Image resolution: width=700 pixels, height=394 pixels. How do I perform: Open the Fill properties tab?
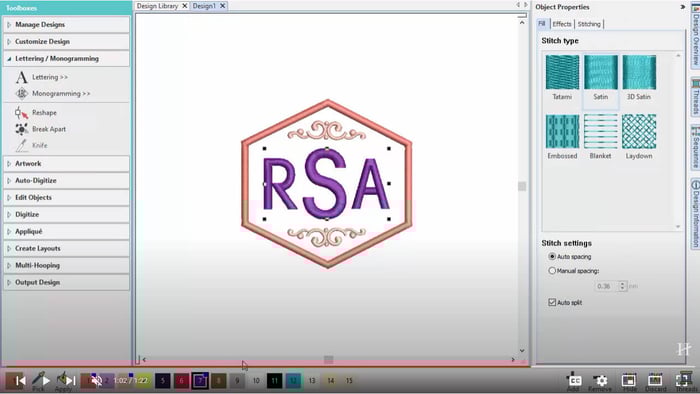click(542, 24)
